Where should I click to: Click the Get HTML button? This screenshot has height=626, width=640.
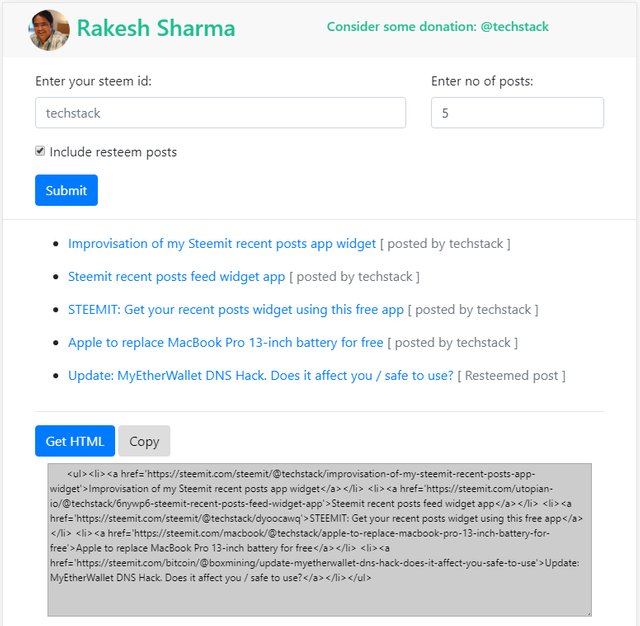pyautogui.click(x=74, y=441)
